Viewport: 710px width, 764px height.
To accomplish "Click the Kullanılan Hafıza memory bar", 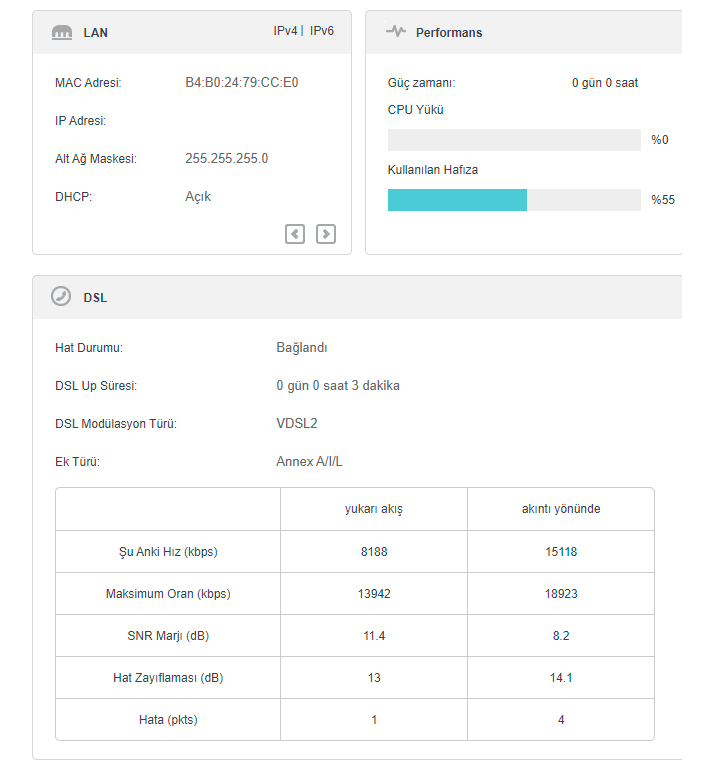I will (514, 200).
